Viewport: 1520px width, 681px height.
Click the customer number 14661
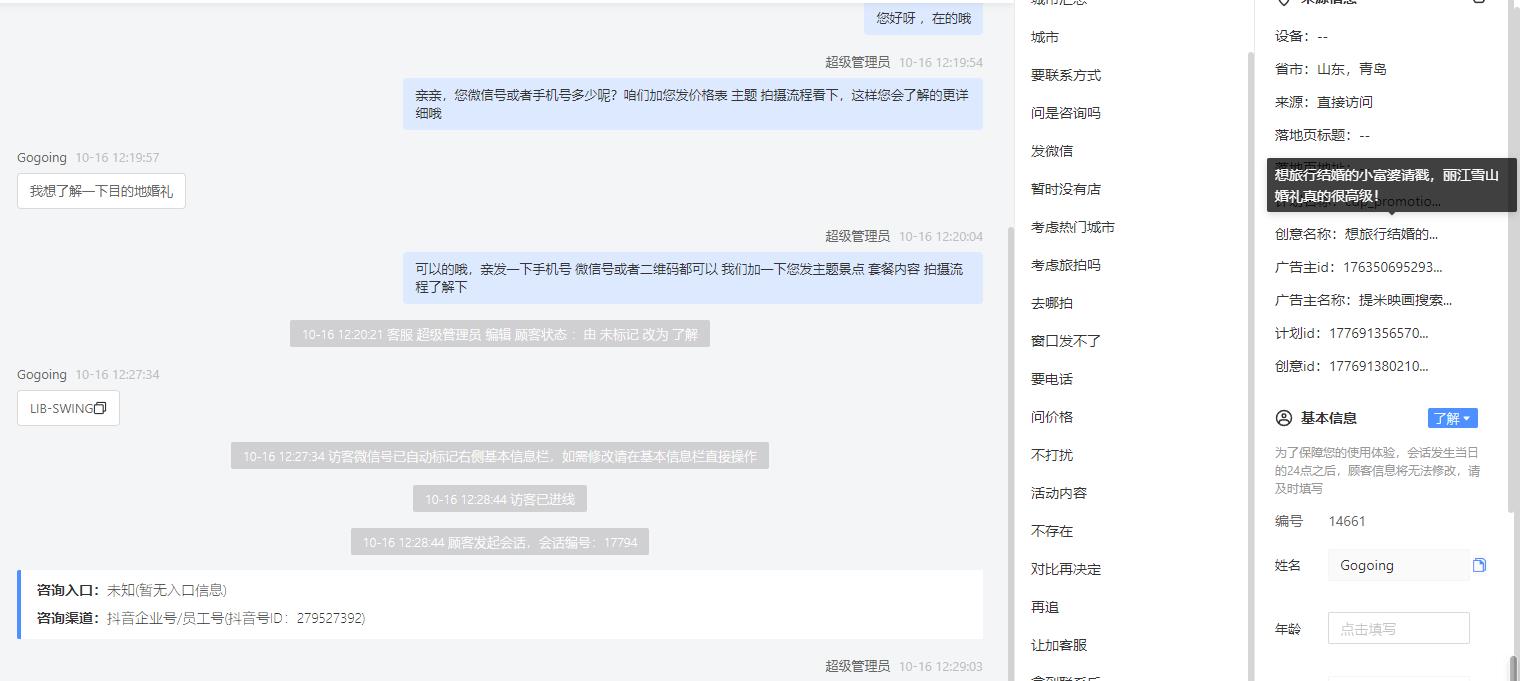coord(1347,521)
